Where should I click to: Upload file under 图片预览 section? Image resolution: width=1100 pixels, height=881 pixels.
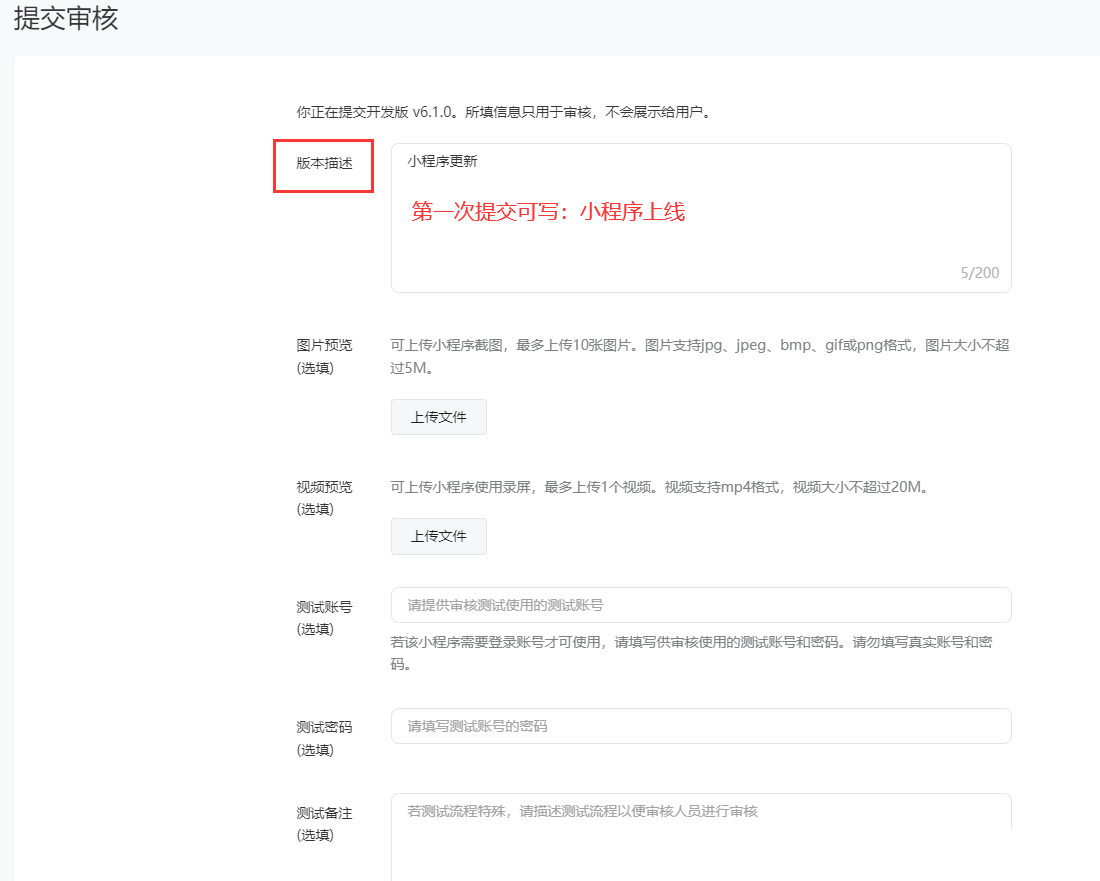click(438, 417)
